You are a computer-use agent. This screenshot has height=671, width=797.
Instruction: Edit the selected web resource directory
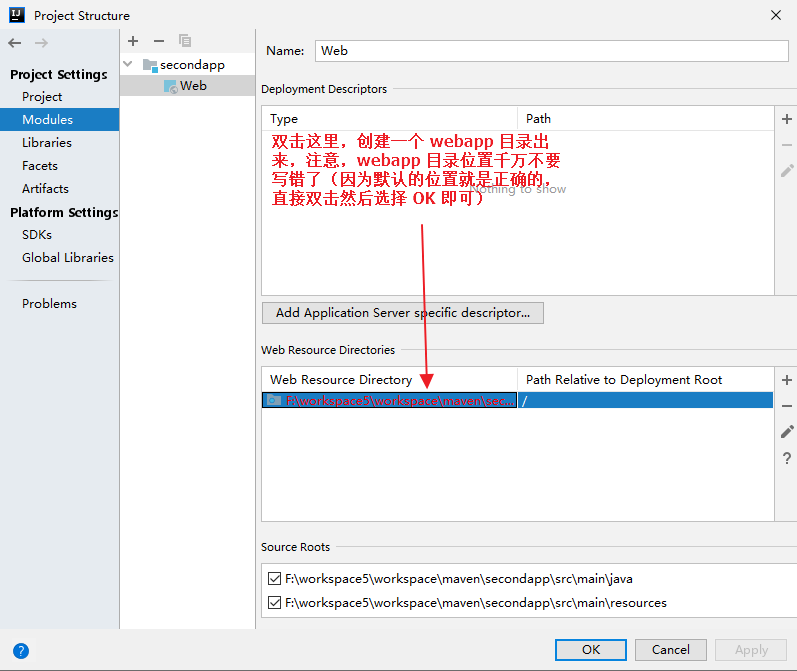coord(786,432)
